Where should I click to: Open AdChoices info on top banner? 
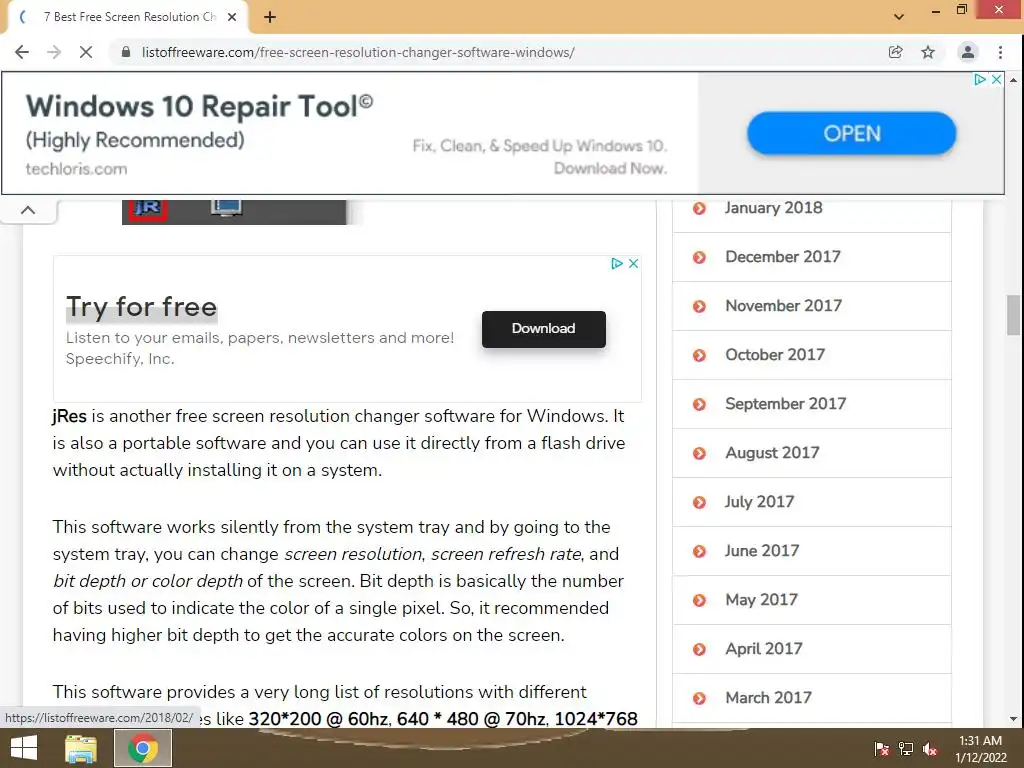pos(980,80)
